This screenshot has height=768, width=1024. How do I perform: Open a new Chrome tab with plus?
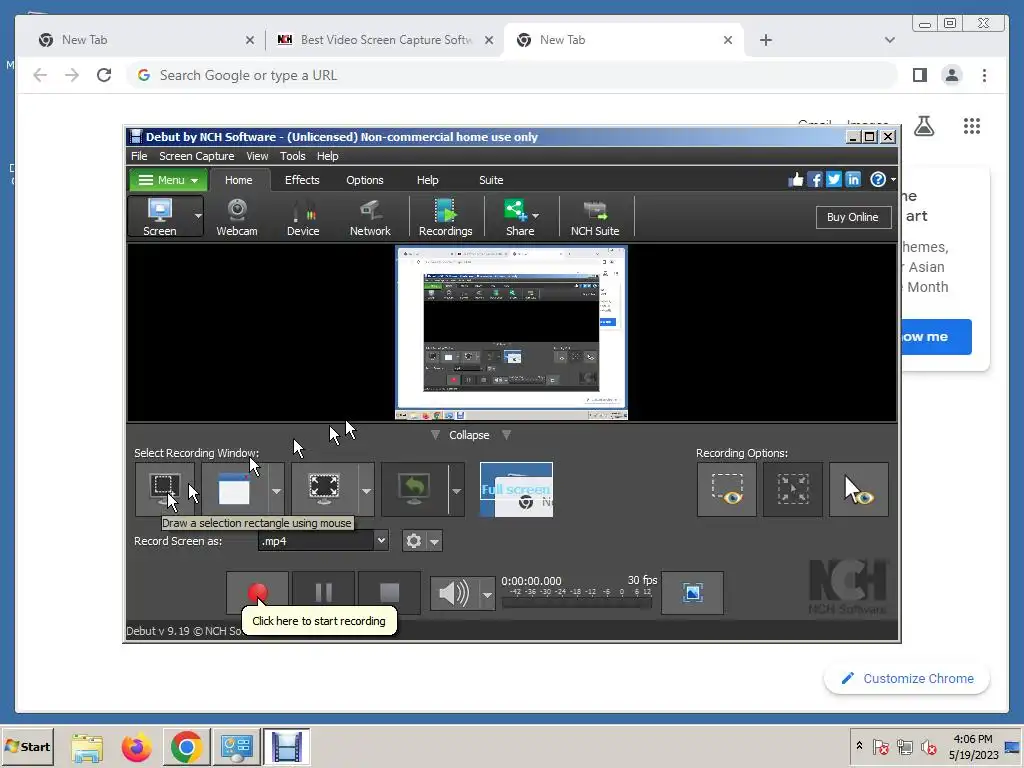click(765, 40)
